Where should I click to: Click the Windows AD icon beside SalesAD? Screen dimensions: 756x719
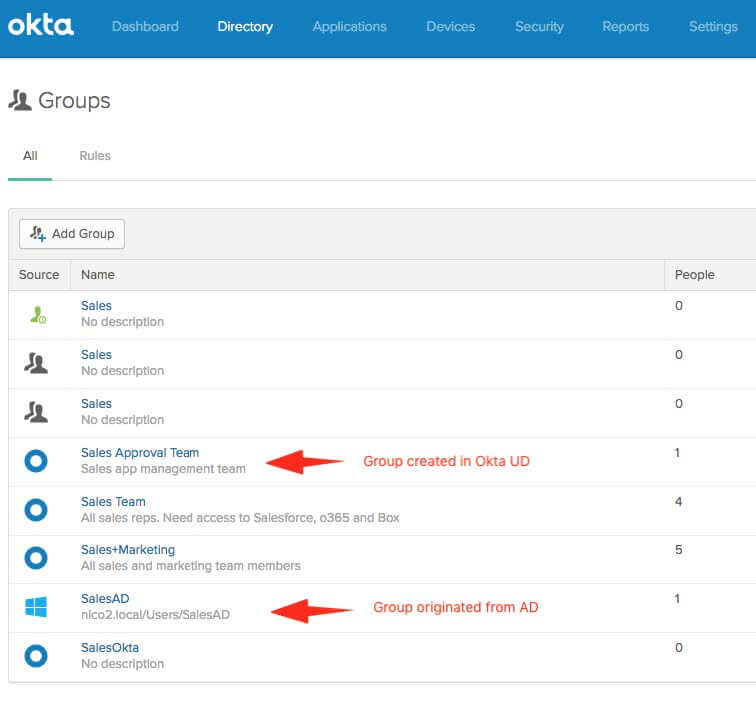pyautogui.click(x=36, y=607)
